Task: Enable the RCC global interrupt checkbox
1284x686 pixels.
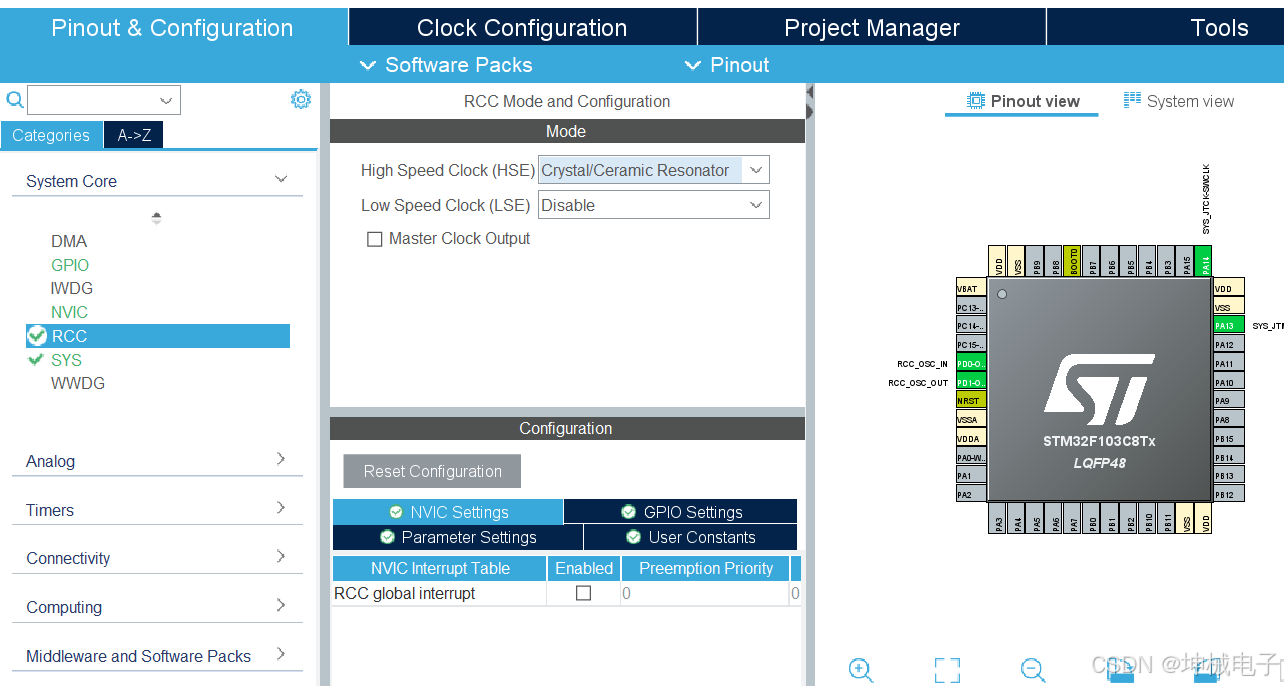Action: coord(584,593)
